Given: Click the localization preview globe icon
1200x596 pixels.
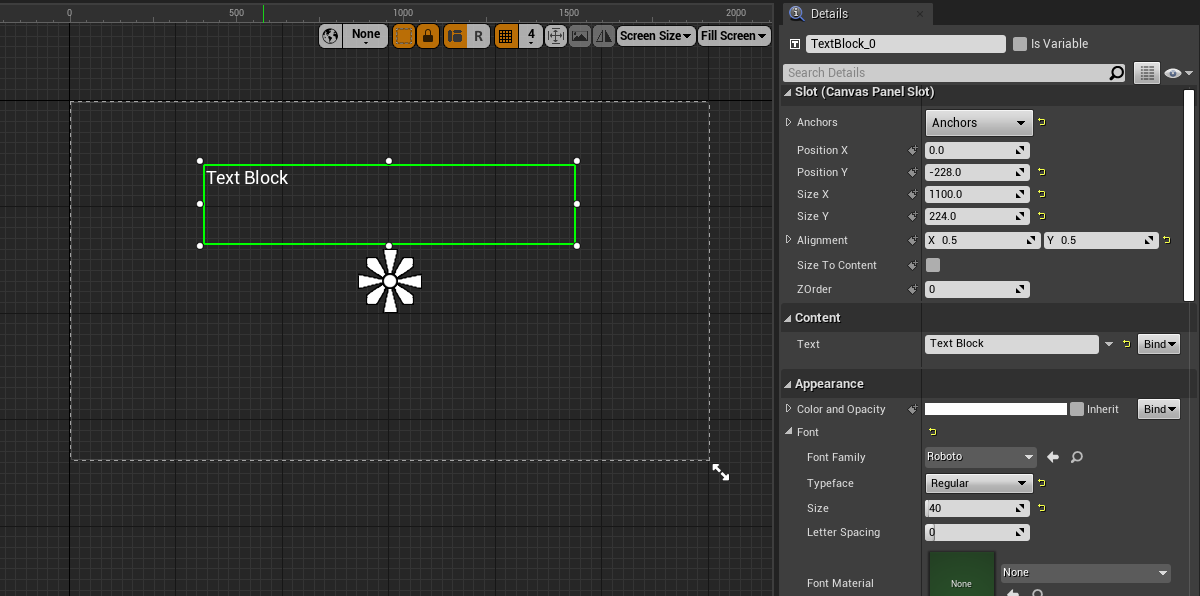Looking at the screenshot, I should pyautogui.click(x=331, y=36).
